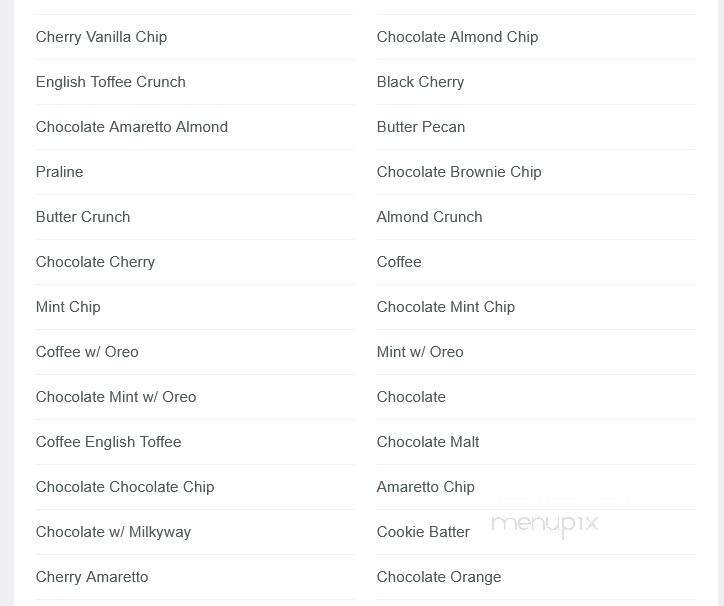Pick Chocolate Malt in the right column
This screenshot has height=606, width=724.
(428, 442)
